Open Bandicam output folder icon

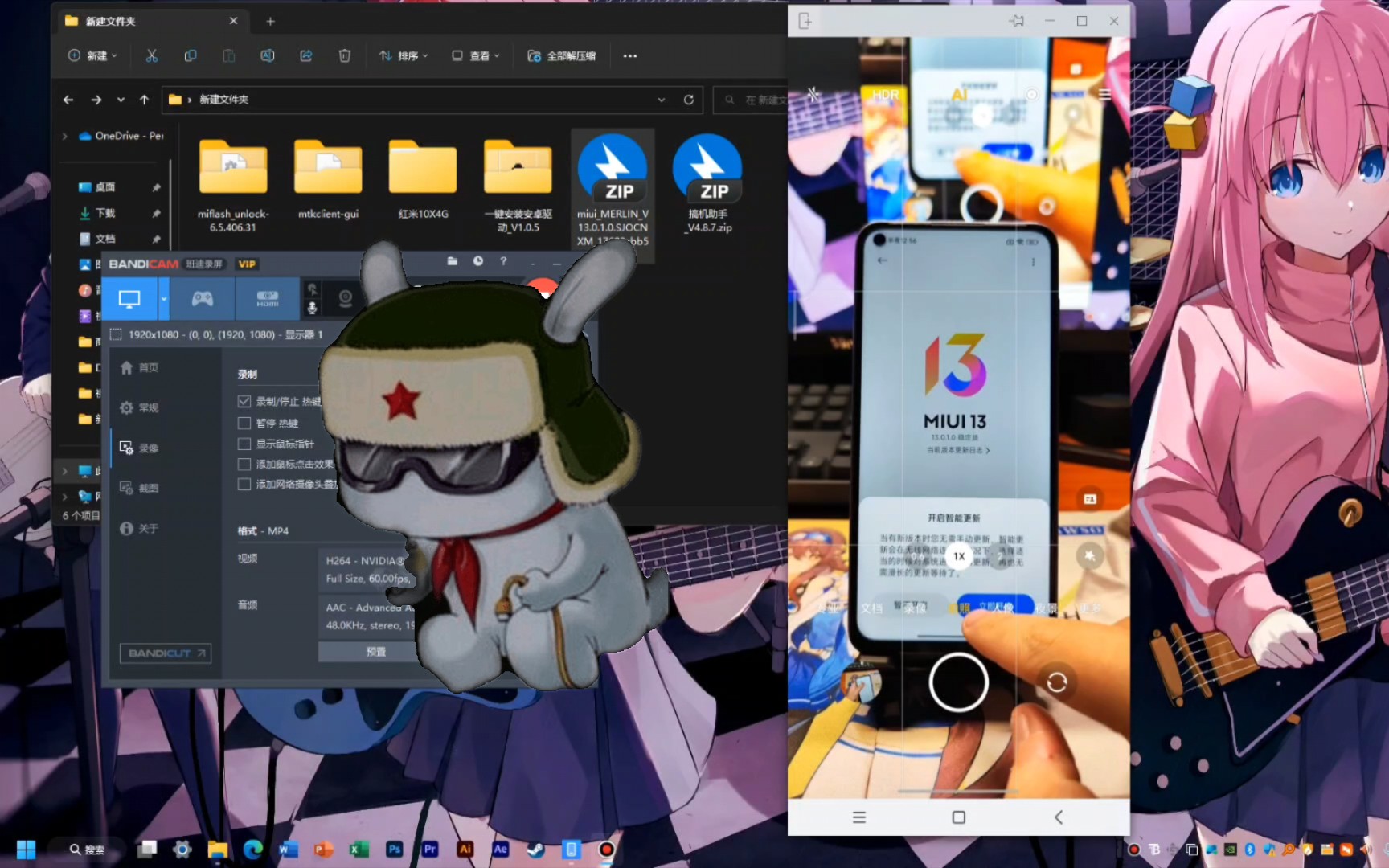coord(453,261)
